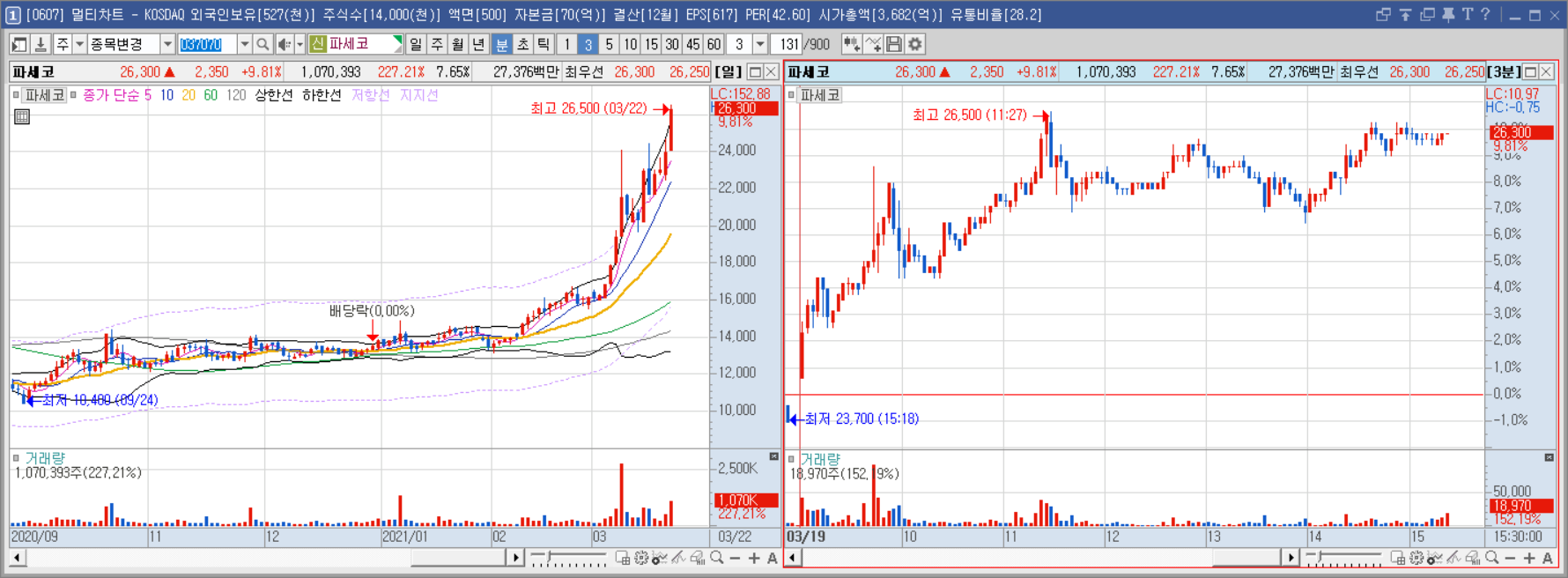Image resolution: width=1568 pixels, height=578 pixels.
Task: Select the 분 (minute) period button
Action: [501, 44]
